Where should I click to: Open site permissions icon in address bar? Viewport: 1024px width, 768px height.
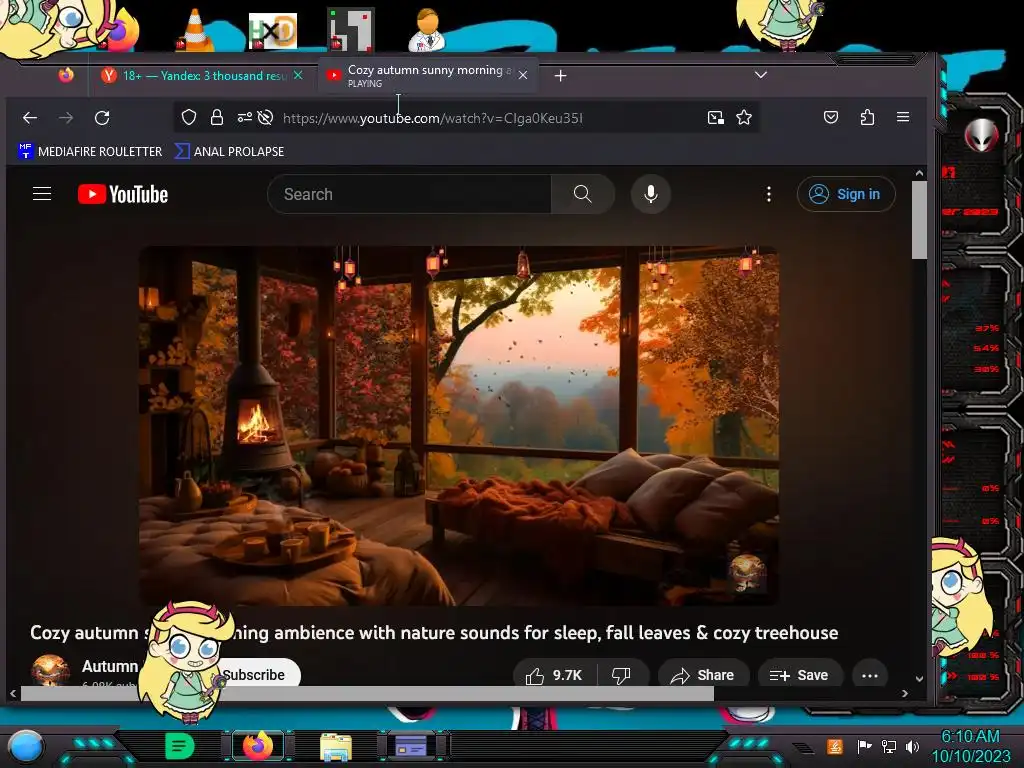pyautogui.click(x=245, y=118)
